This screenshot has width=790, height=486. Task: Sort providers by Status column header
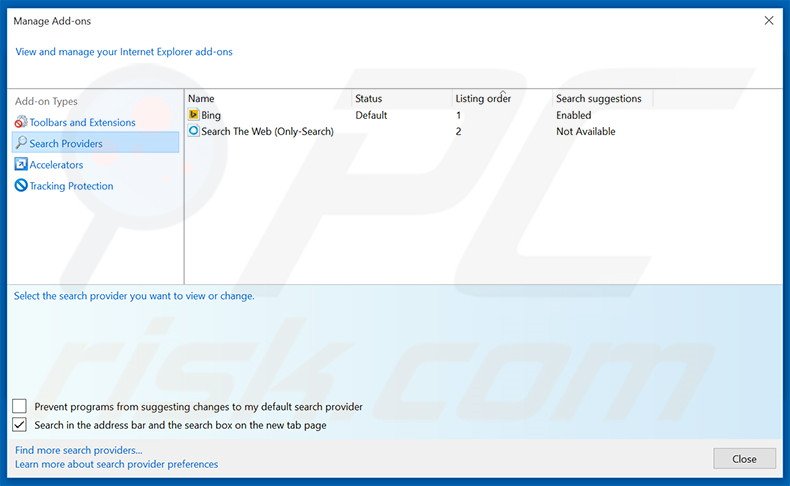pos(369,98)
